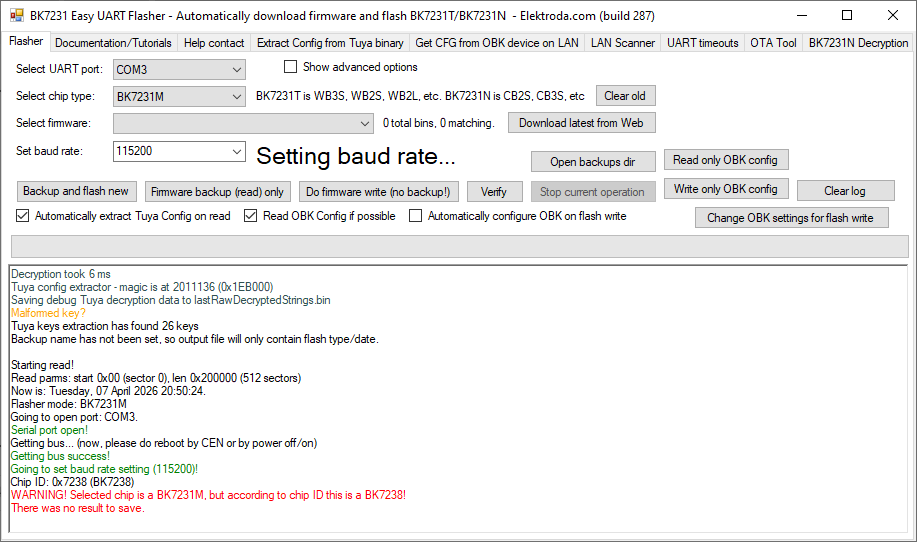Click log line 'Getting bus success!'

[60, 456]
